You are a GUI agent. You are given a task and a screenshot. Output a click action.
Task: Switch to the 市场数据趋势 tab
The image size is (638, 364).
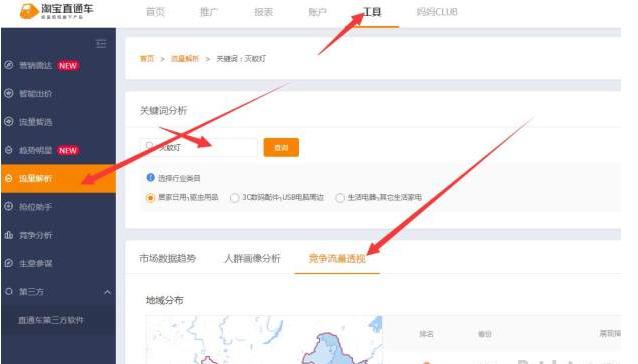(x=168, y=258)
